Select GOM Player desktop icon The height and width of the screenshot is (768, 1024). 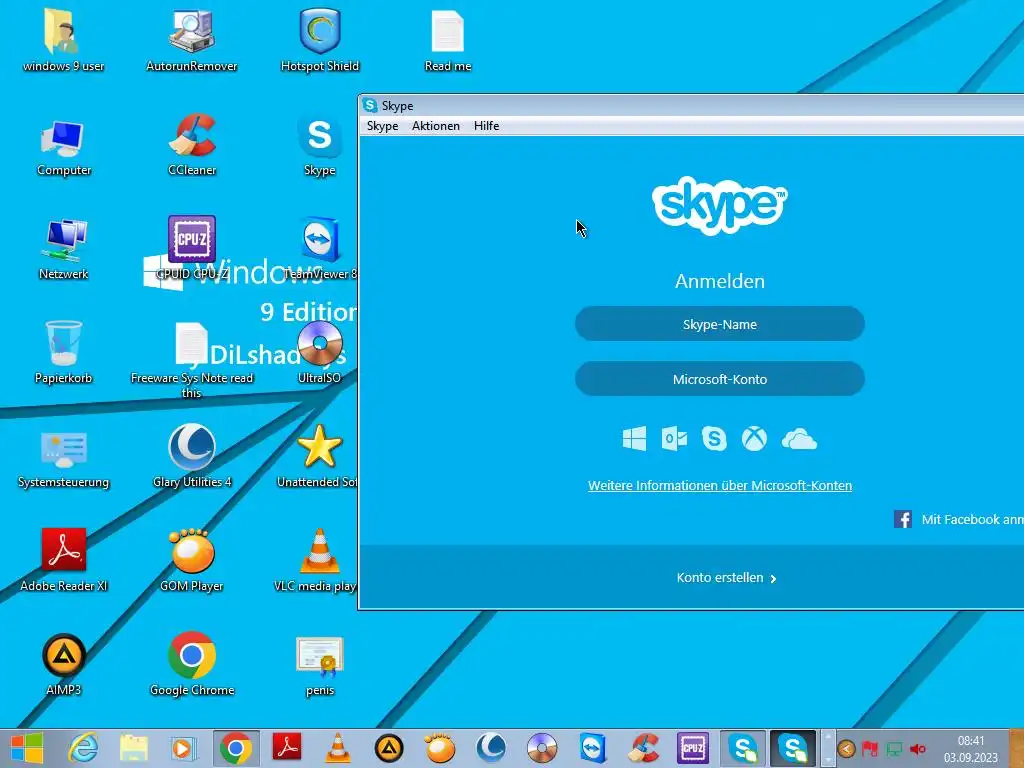coord(191,560)
